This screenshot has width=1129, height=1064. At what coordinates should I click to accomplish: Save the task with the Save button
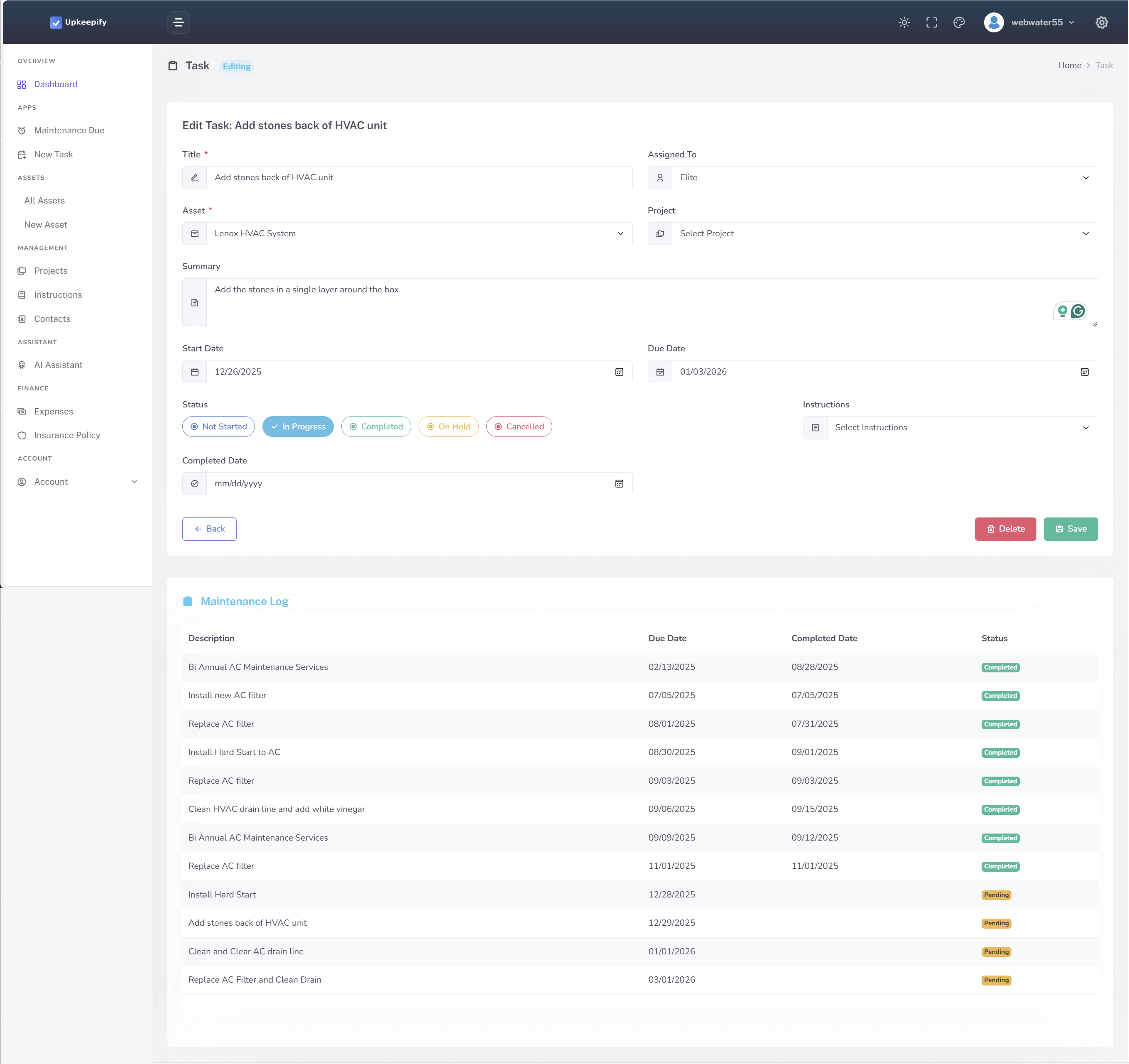tap(1070, 529)
